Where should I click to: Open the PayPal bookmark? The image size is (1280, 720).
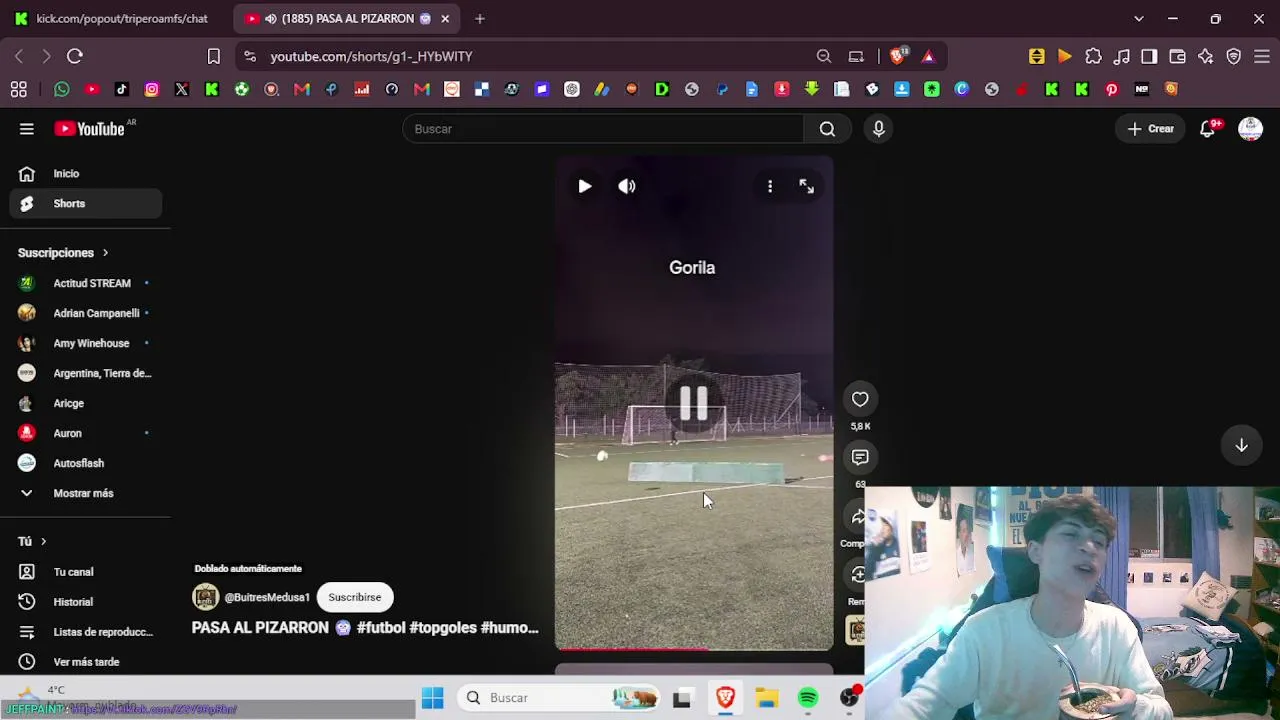point(722,89)
